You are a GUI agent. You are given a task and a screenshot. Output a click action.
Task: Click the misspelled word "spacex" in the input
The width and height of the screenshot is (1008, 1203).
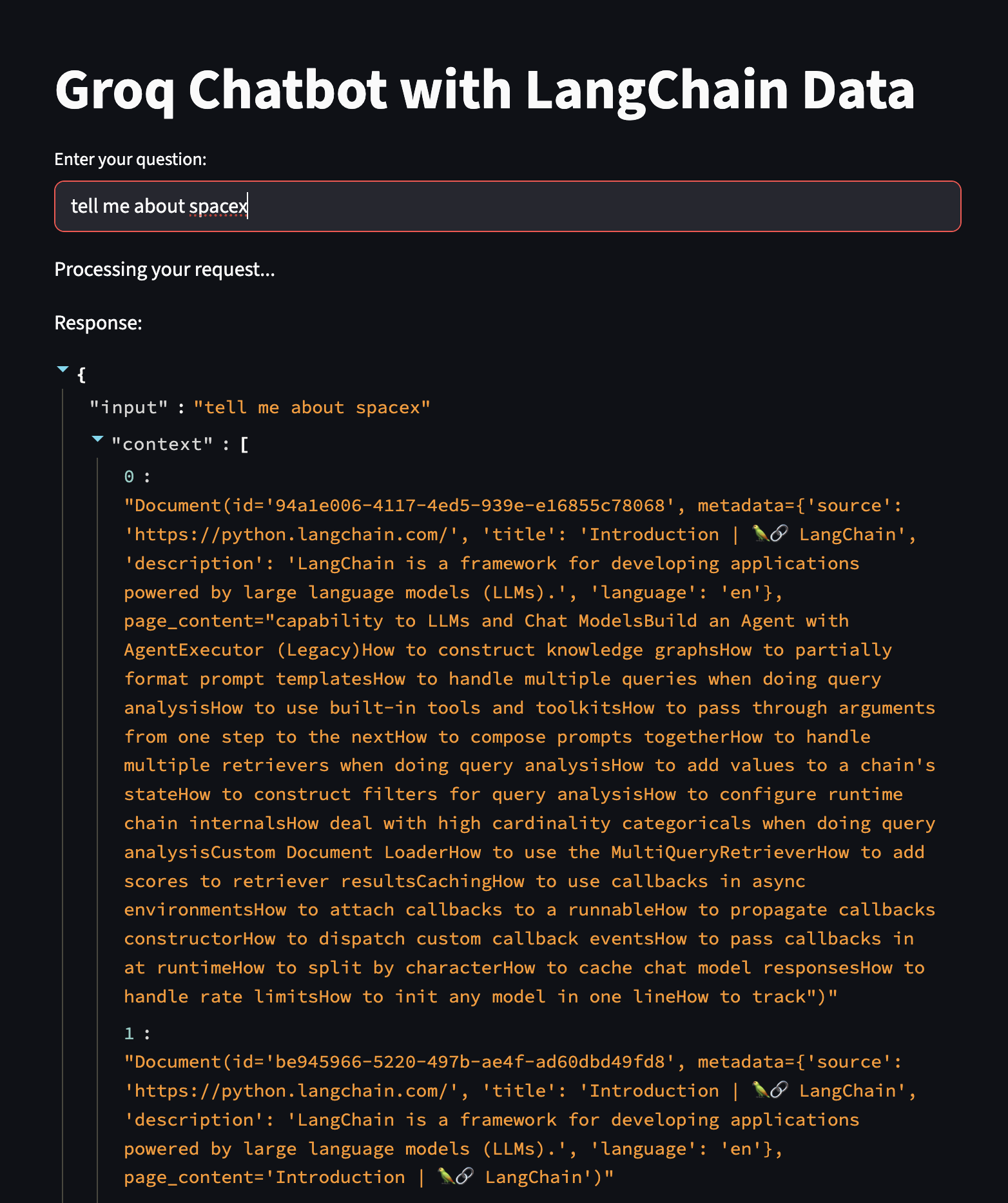(218, 206)
